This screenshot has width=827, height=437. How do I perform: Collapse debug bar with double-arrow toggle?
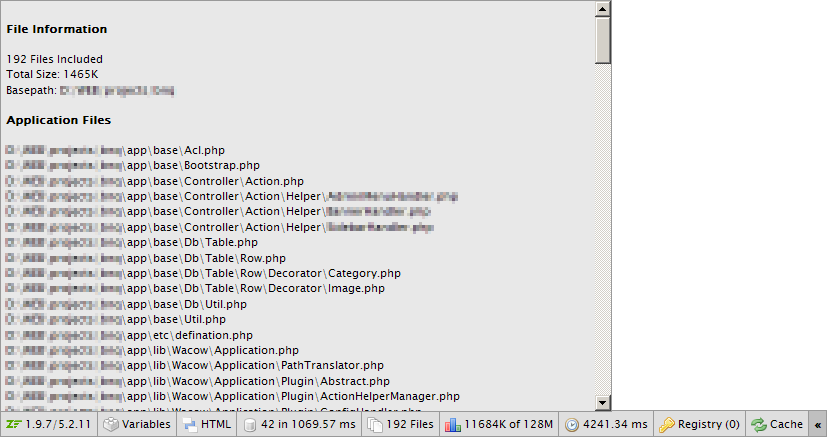pyautogui.click(x=818, y=425)
